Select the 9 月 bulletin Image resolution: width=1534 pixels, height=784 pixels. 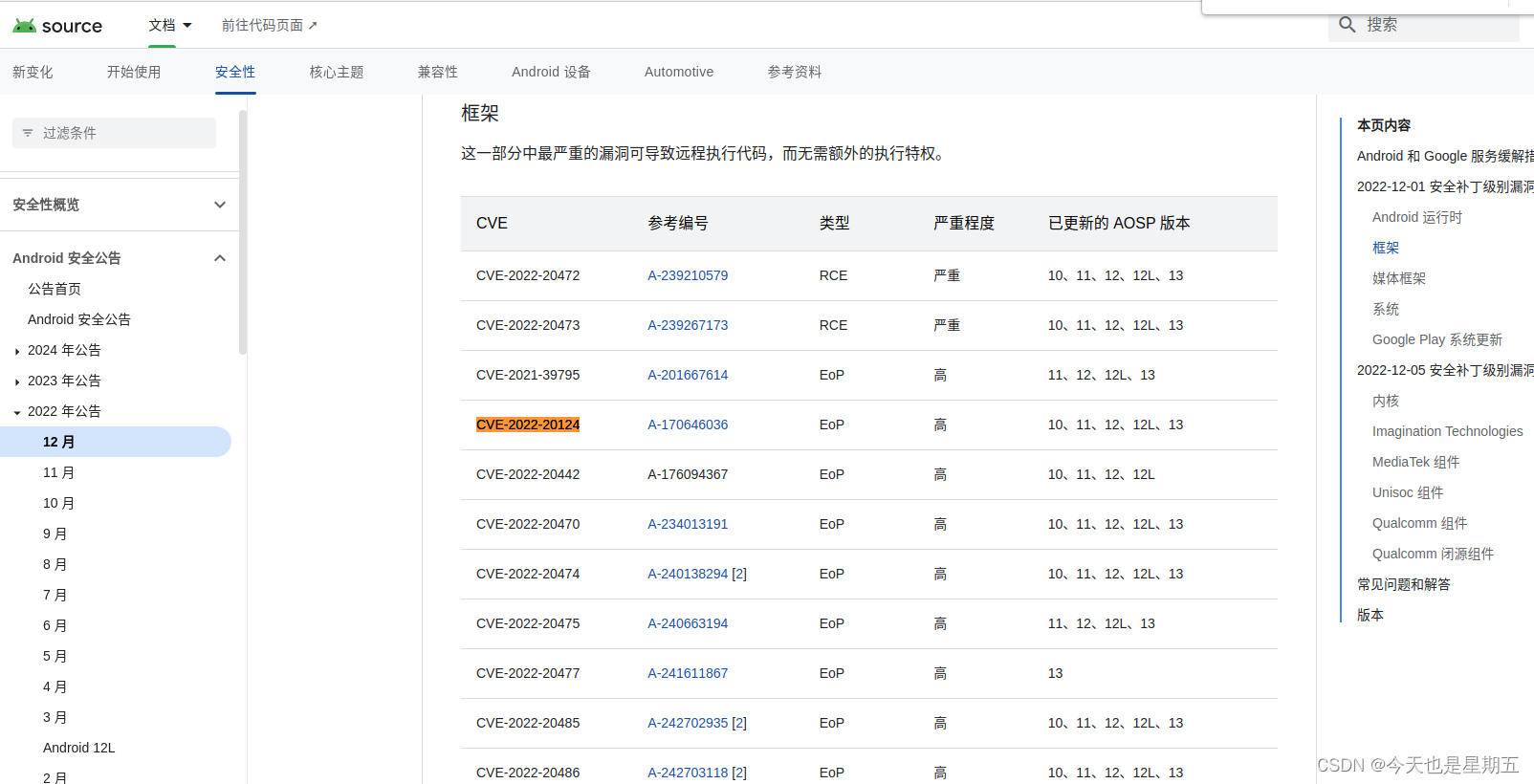click(55, 534)
